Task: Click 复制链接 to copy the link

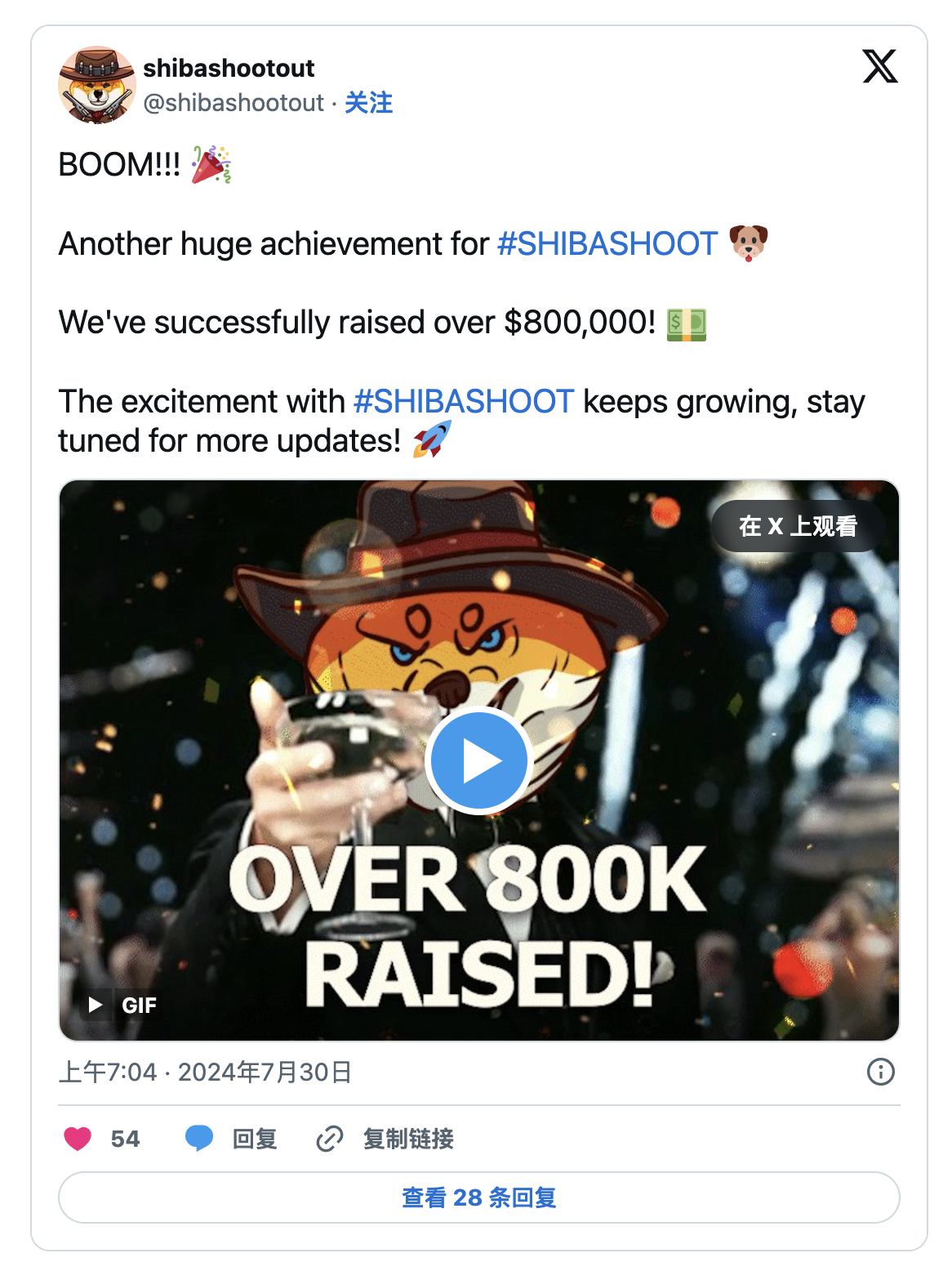Action: click(408, 1139)
